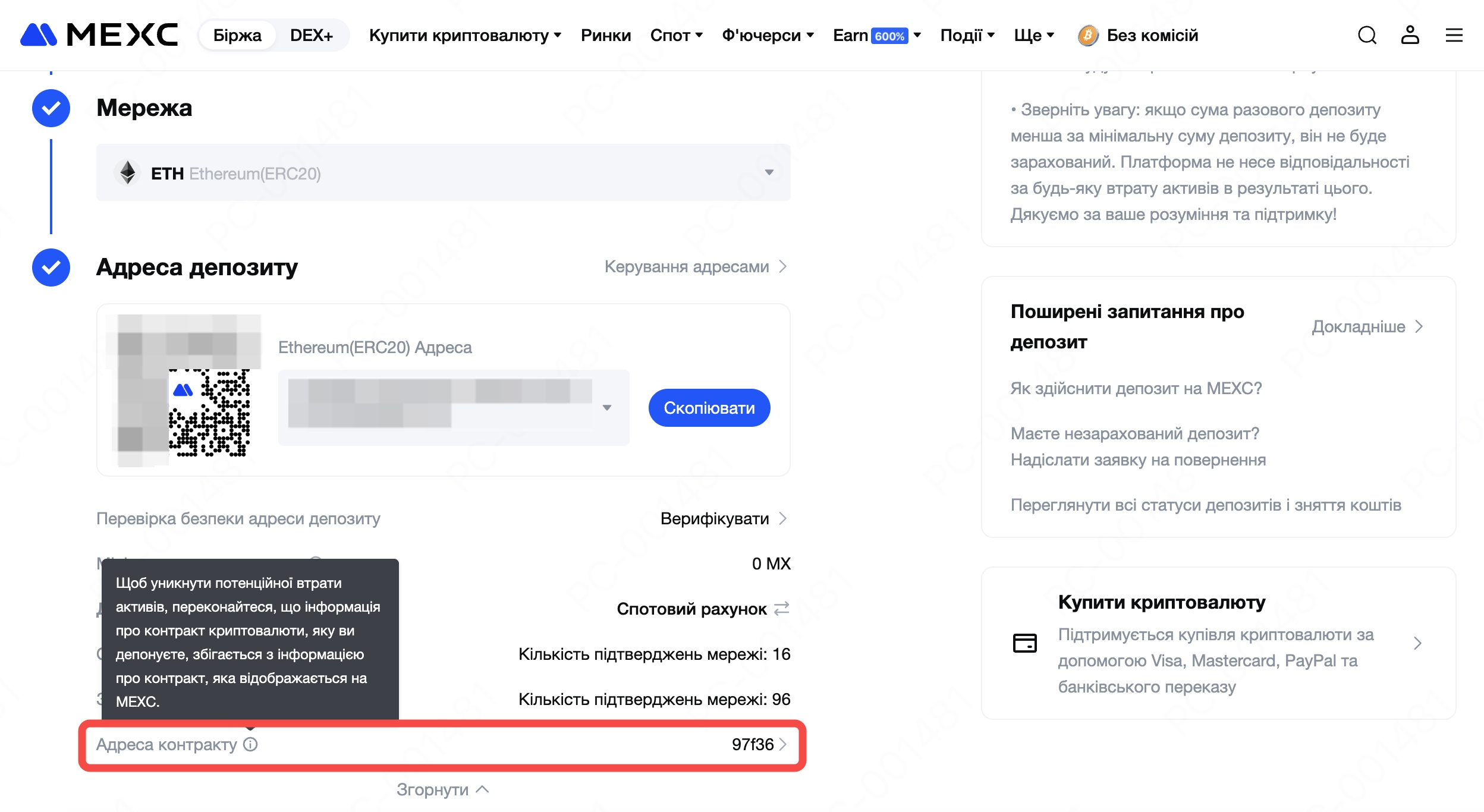Click the Купити криптовалюту panel heading
The width and height of the screenshot is (1484, 812).
[1161, 602]
